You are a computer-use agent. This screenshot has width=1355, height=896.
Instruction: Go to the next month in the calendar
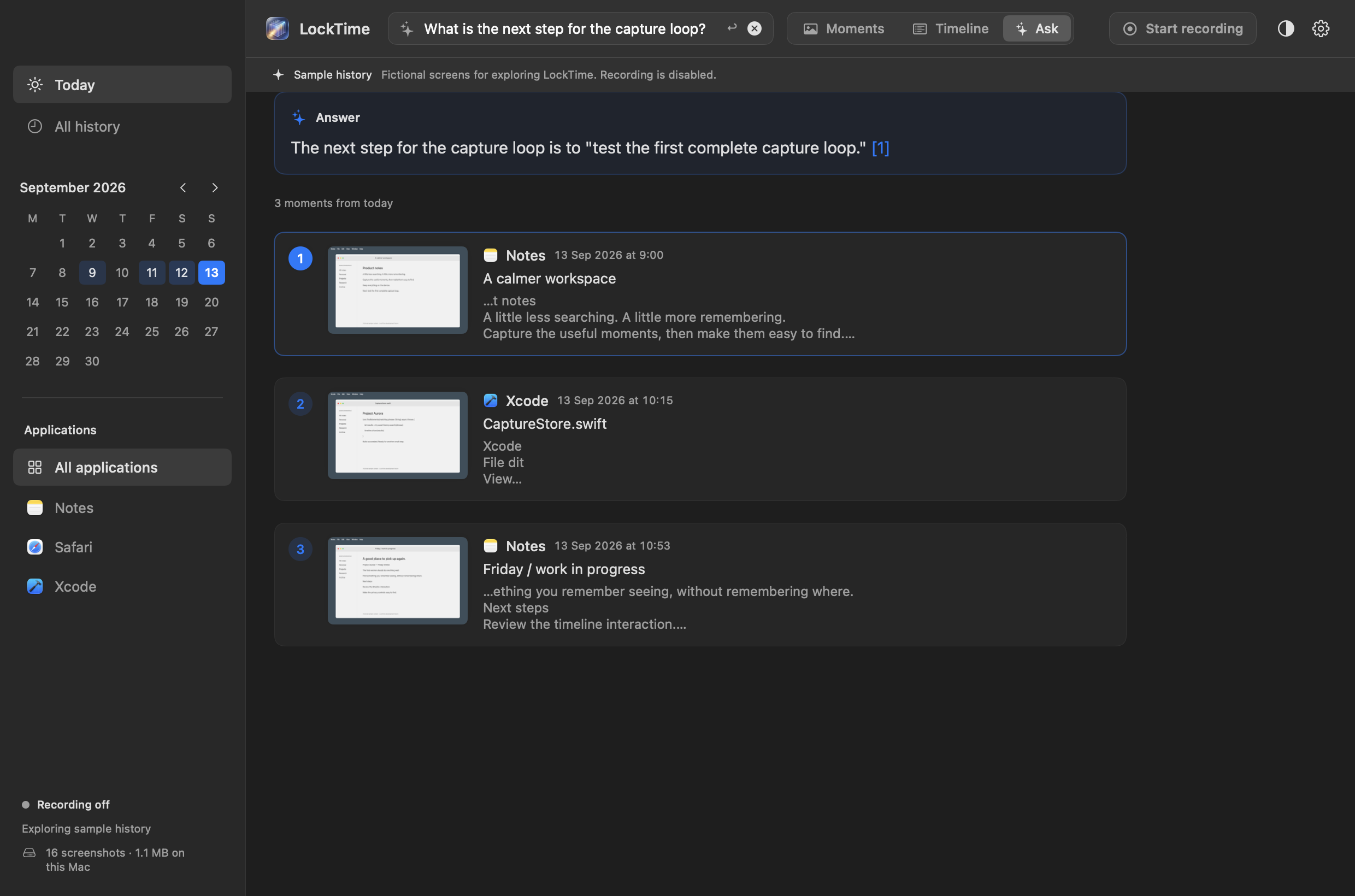tap(215, 187)
